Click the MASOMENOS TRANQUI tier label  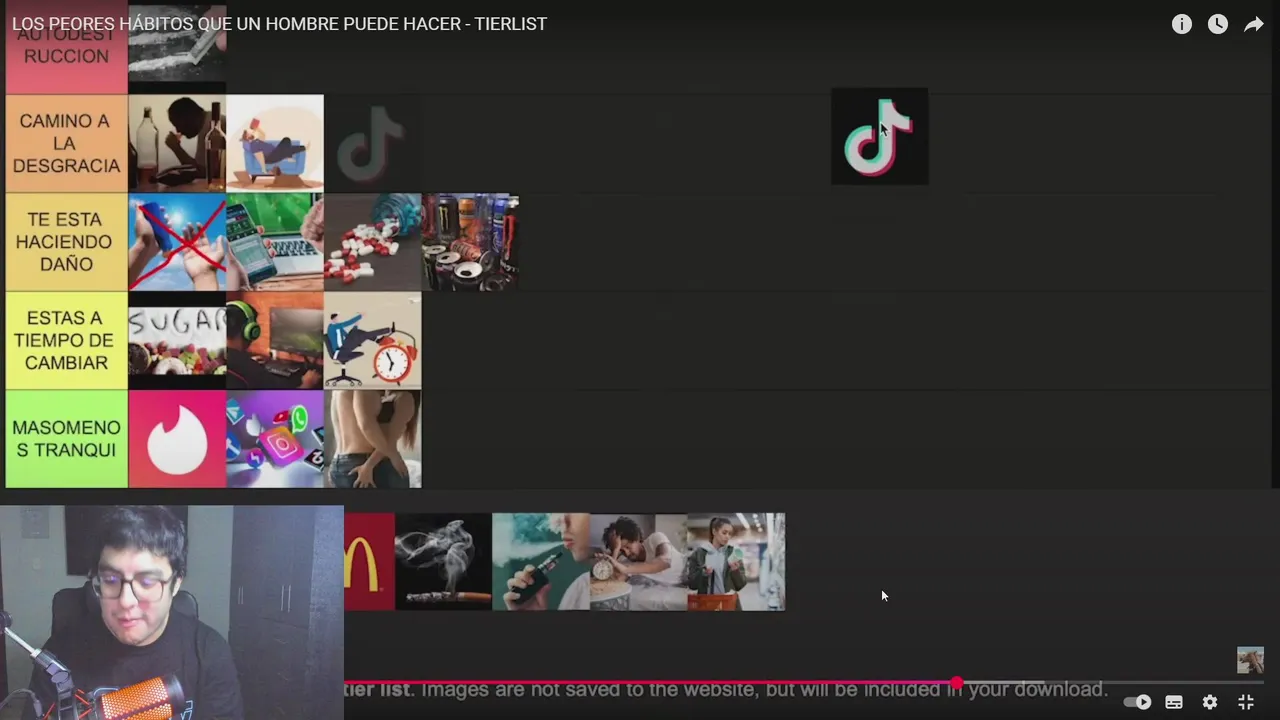click(x=66, y=439)
